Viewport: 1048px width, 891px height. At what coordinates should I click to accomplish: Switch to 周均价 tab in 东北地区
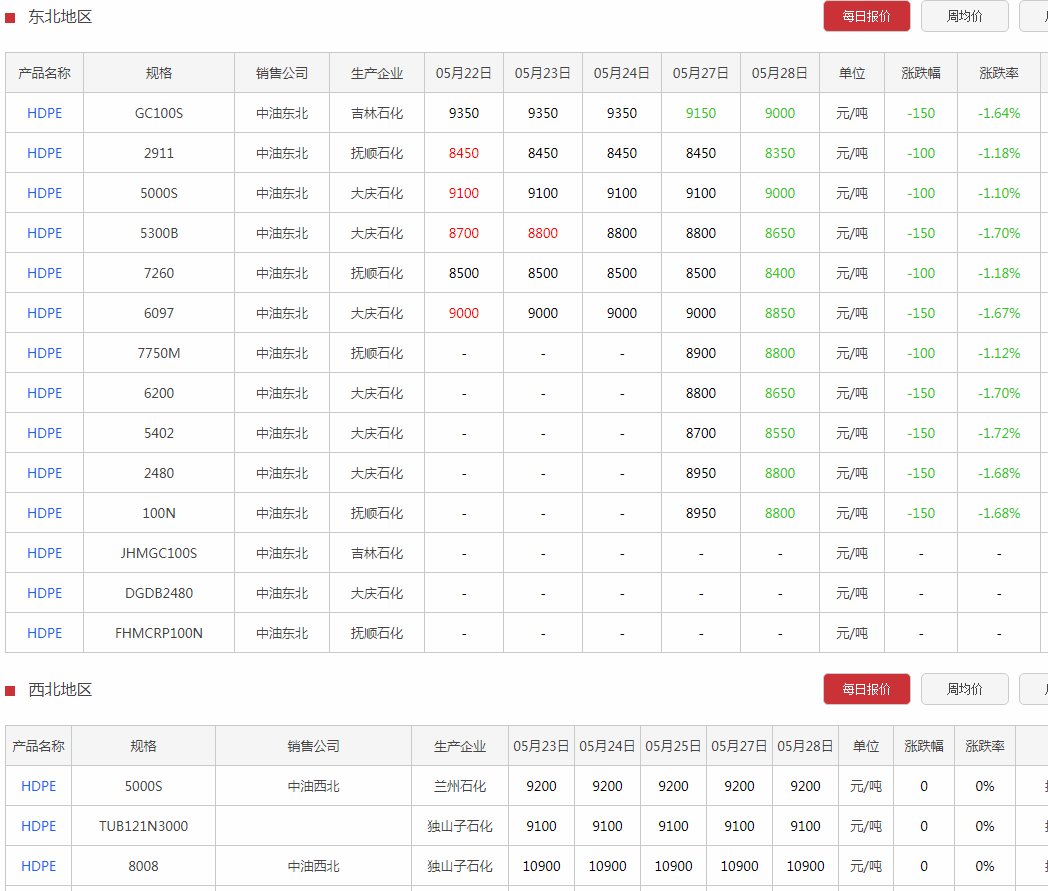tap(964, 16)
